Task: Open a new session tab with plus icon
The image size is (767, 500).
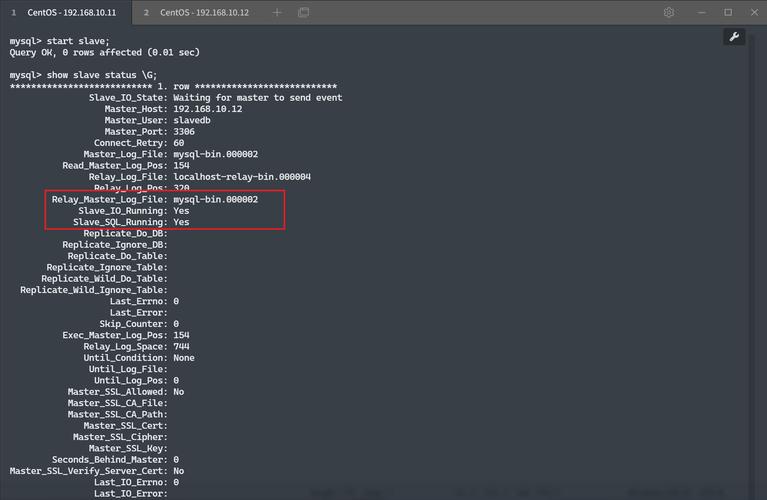Action: (x=277, y=12)
